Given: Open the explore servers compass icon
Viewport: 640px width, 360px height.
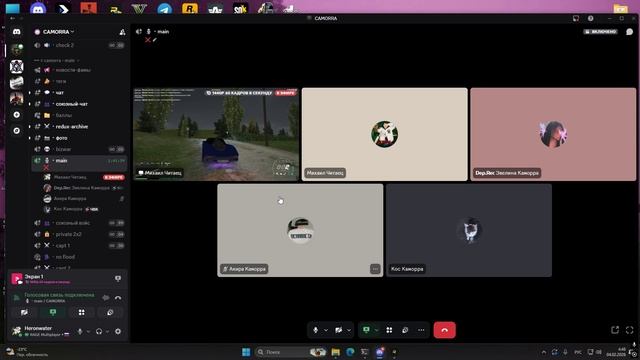Looking at the screenshot, I should pyautogui.click(x=16, y=131).
